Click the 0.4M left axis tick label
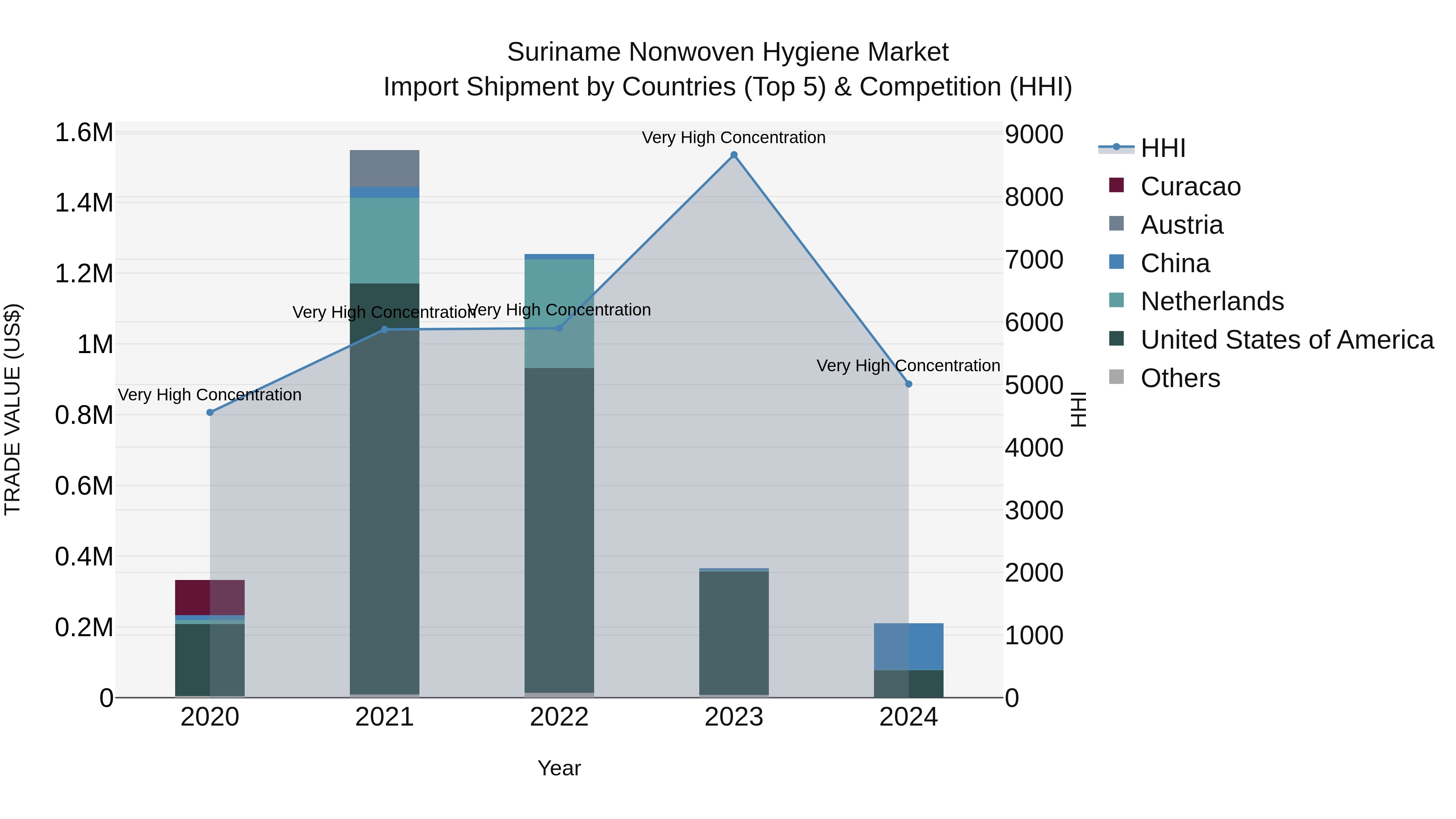Screen dimensions: 1456x819 pos(84,557)
